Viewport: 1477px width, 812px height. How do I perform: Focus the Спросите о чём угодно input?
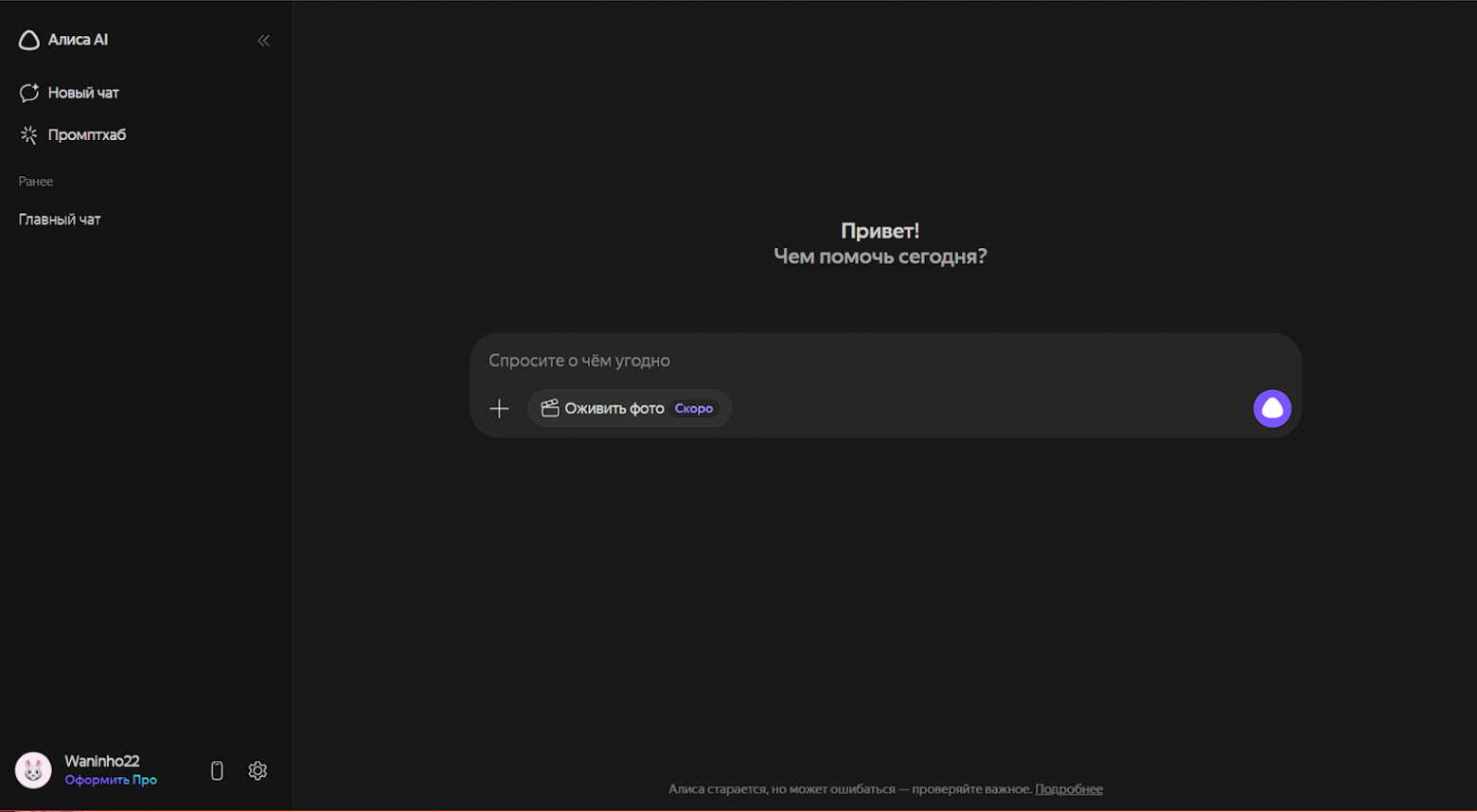[x=885, y=361]
